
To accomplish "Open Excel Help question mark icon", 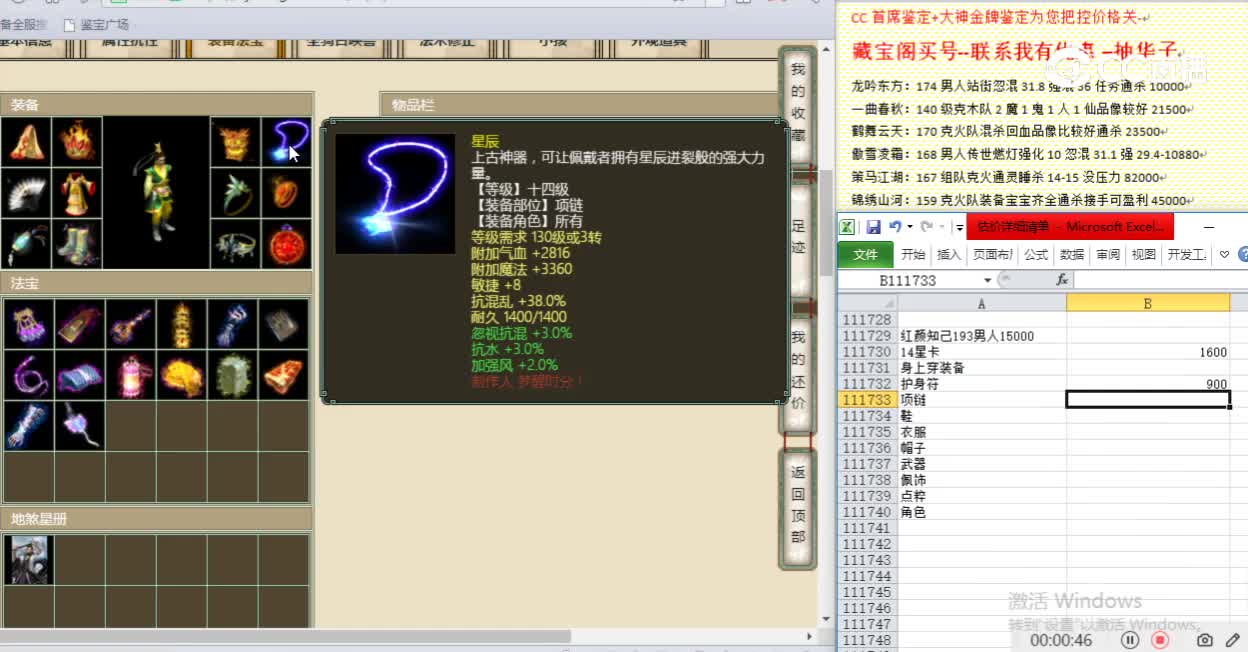I will pos(1243,255).
